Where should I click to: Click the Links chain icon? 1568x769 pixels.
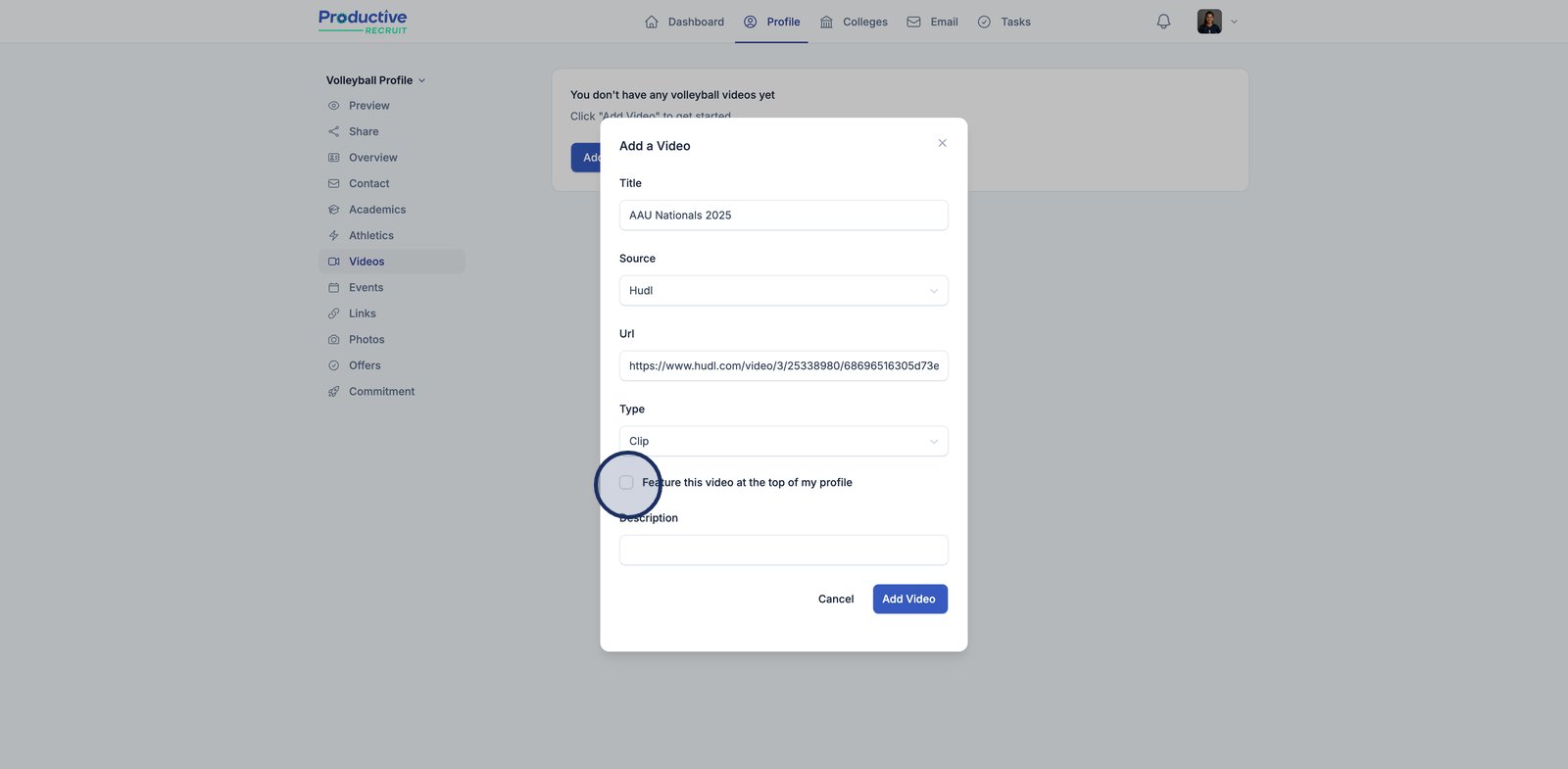tap(333, 313)
